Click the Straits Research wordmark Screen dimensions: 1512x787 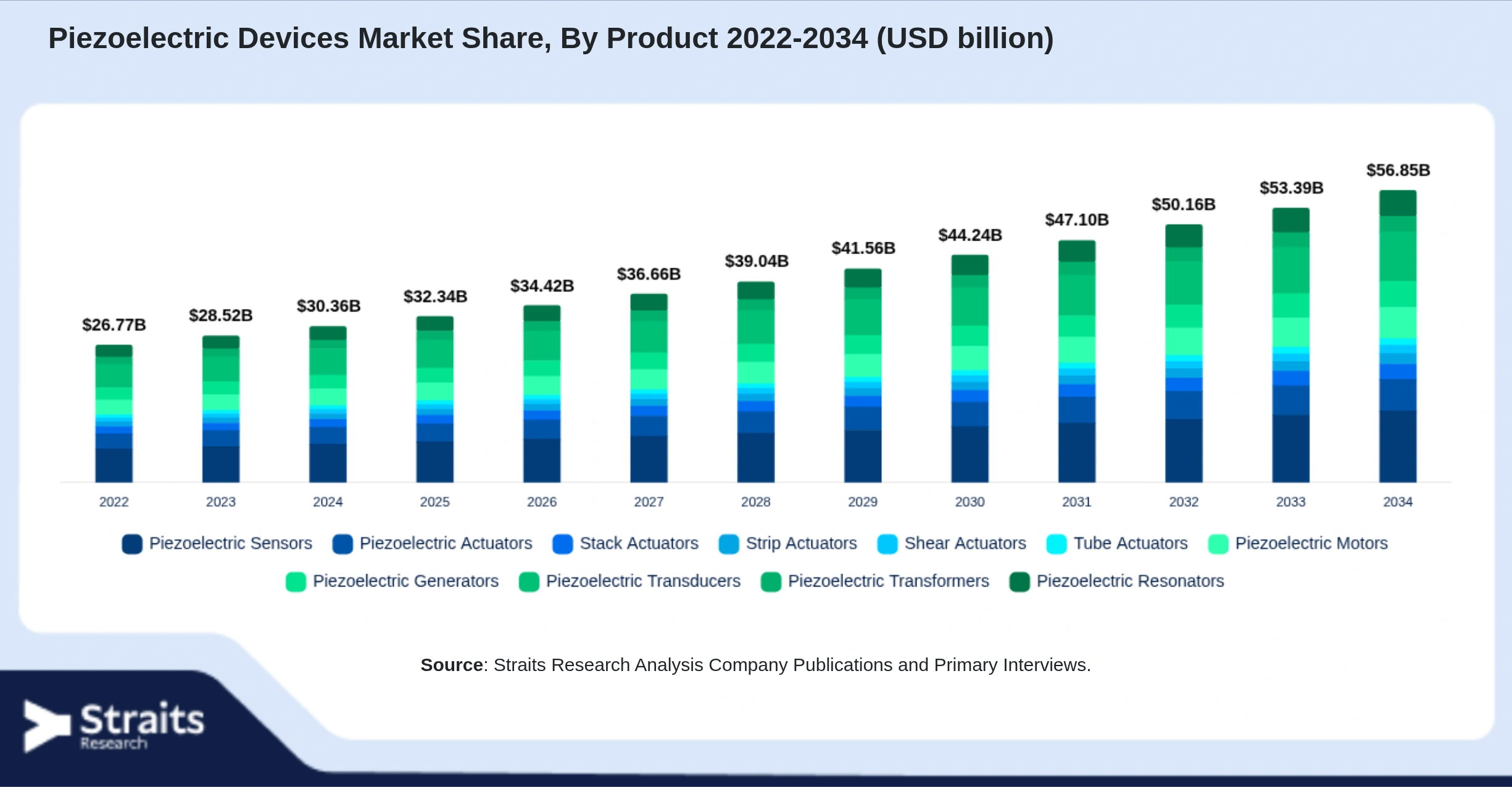coord(142,726)
